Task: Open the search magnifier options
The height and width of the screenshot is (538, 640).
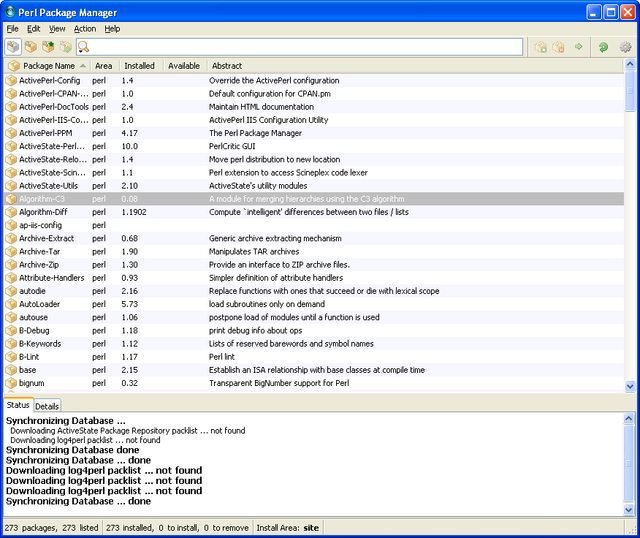Action: 85,47
